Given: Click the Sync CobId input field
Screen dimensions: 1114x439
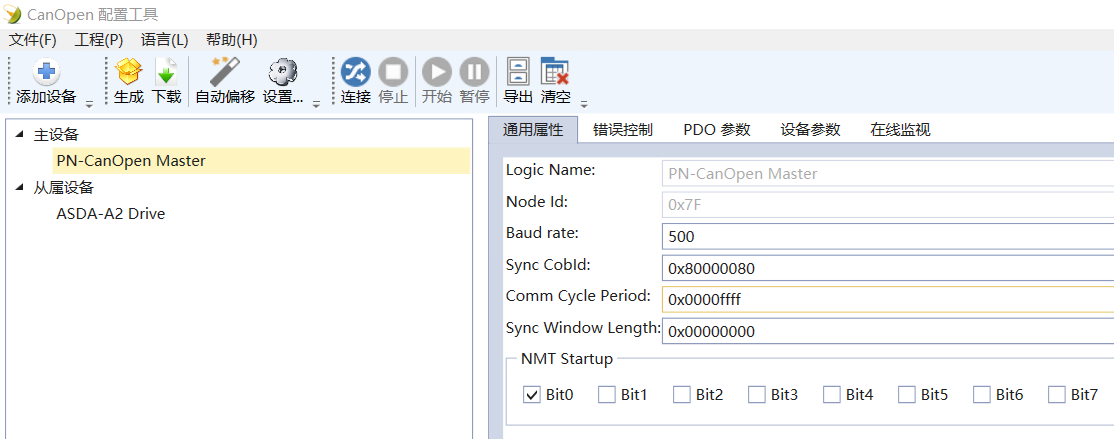Looking at the screenshot, I should click(887, 269).
